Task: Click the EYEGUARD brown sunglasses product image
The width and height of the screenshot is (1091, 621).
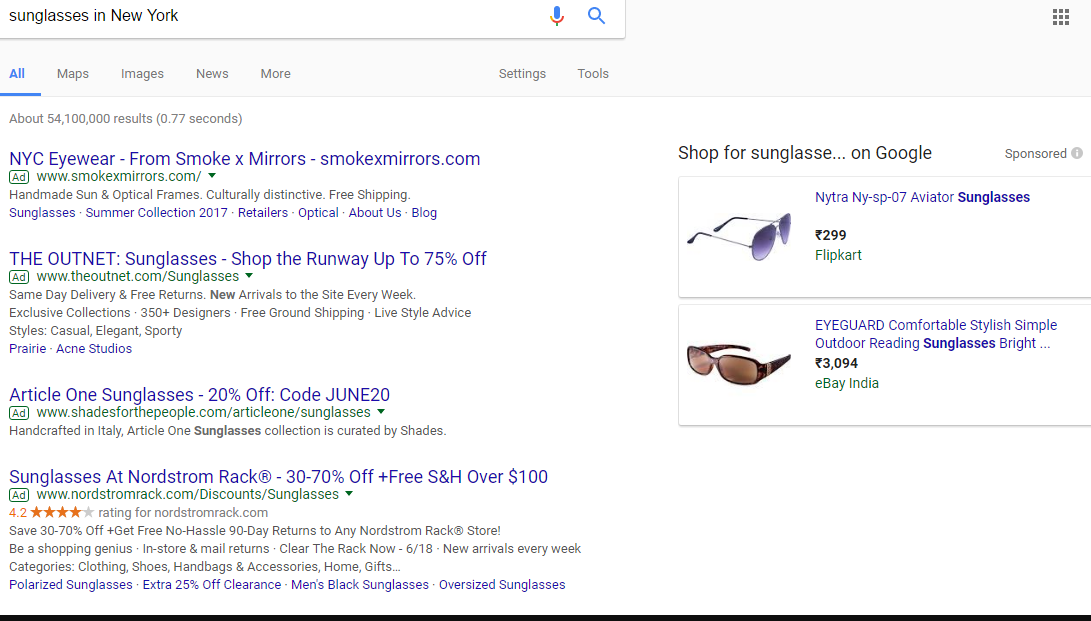Action: (739, 364)
